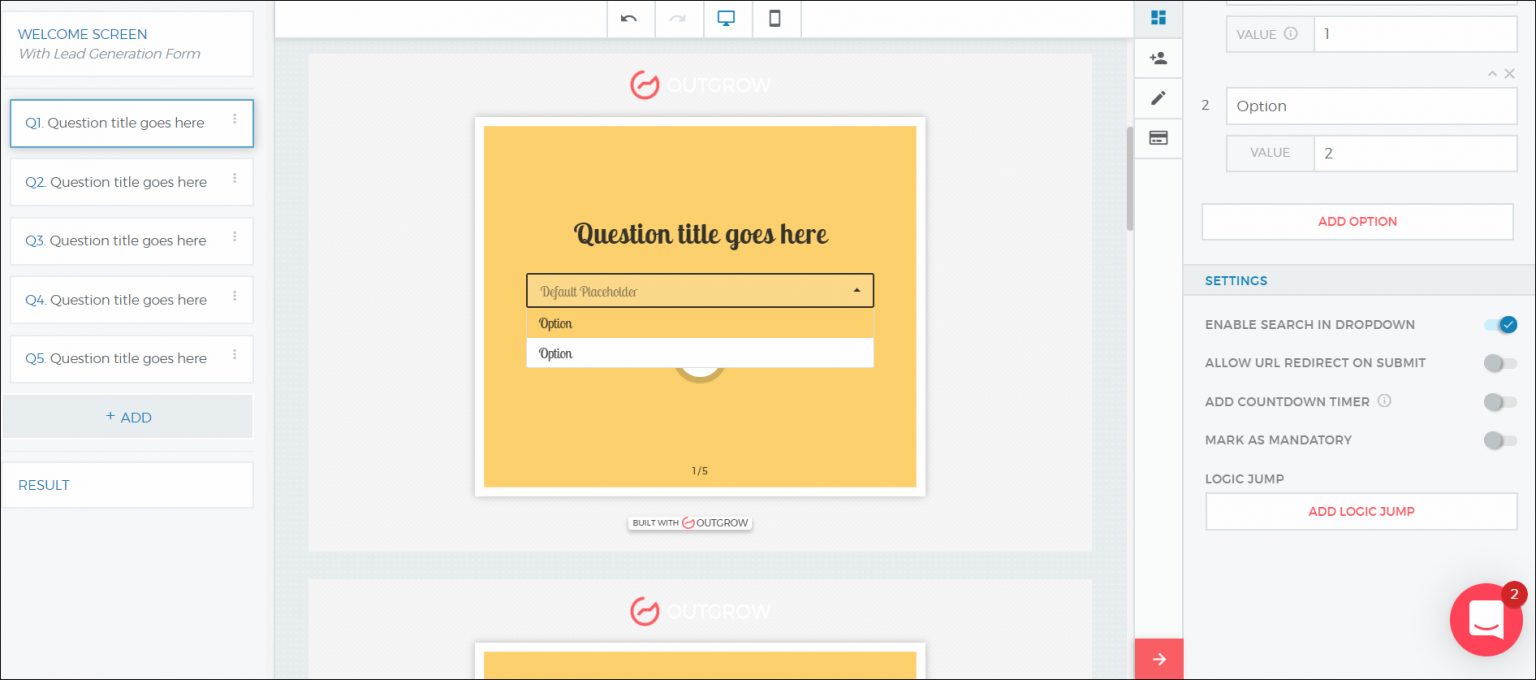Screen dimensions: 1536x680
Task: Switch to mobile preview icon
Action: tap(775, 18)
